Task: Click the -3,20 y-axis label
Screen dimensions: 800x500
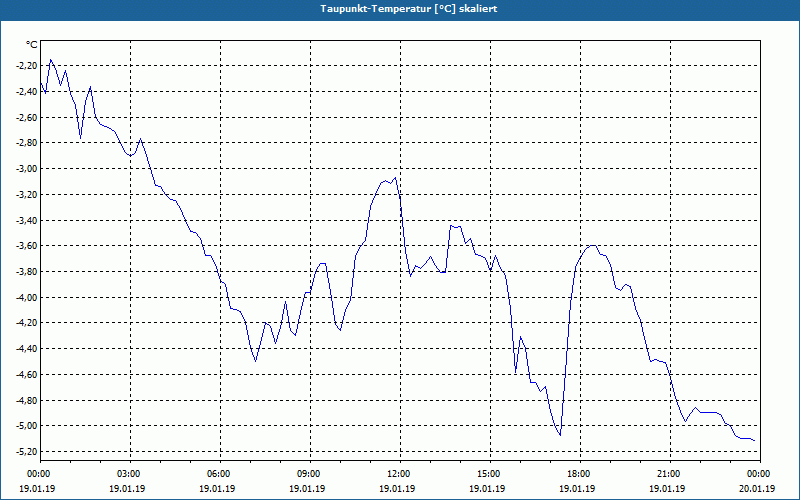Action: click(x=27, y=194)
